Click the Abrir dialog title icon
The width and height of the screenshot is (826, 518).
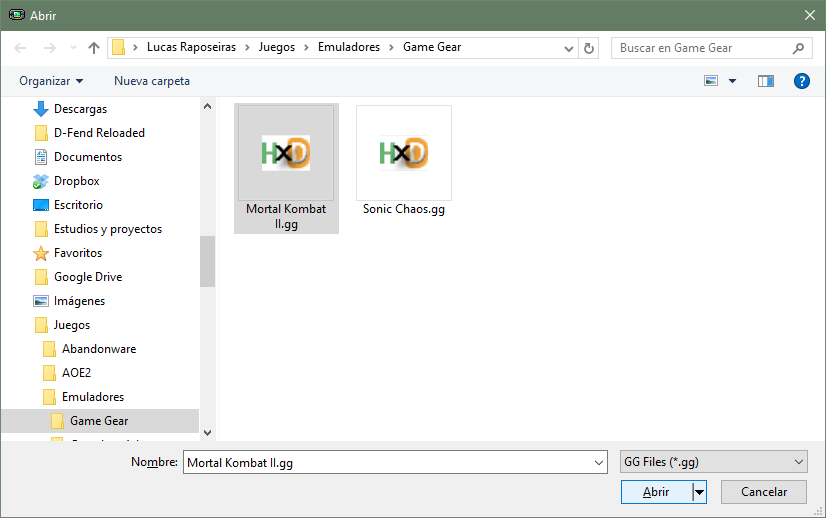coord(16,15)
